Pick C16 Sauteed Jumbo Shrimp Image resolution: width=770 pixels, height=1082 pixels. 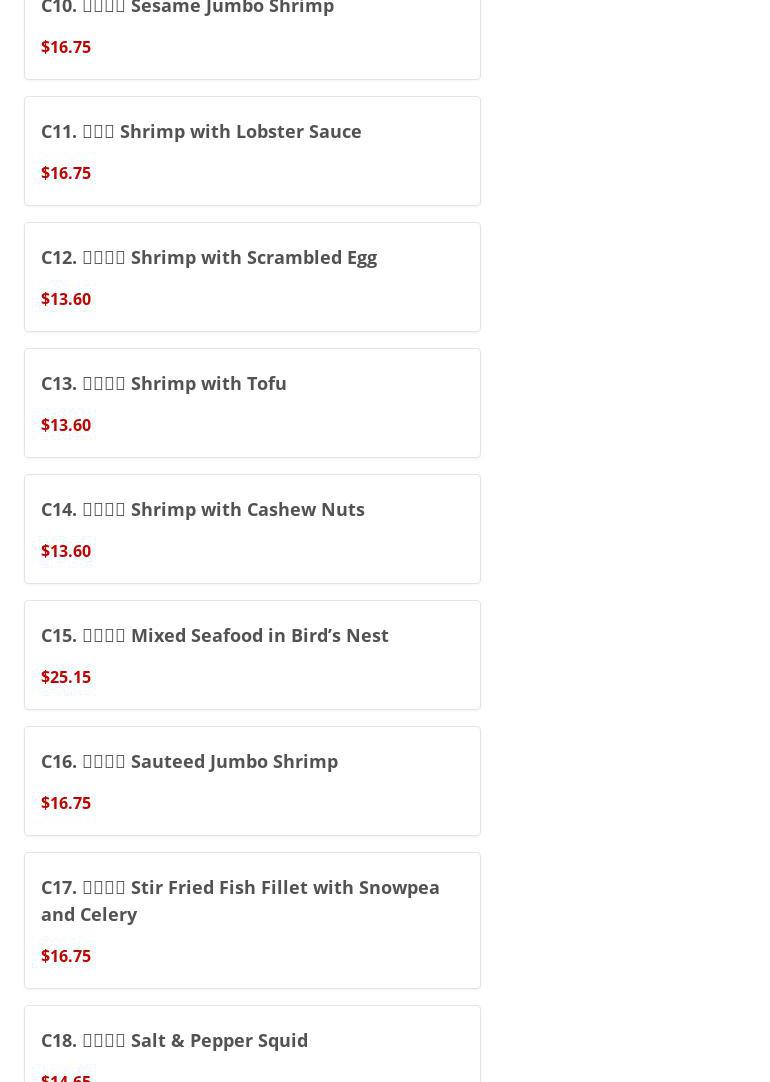(189, 761)
